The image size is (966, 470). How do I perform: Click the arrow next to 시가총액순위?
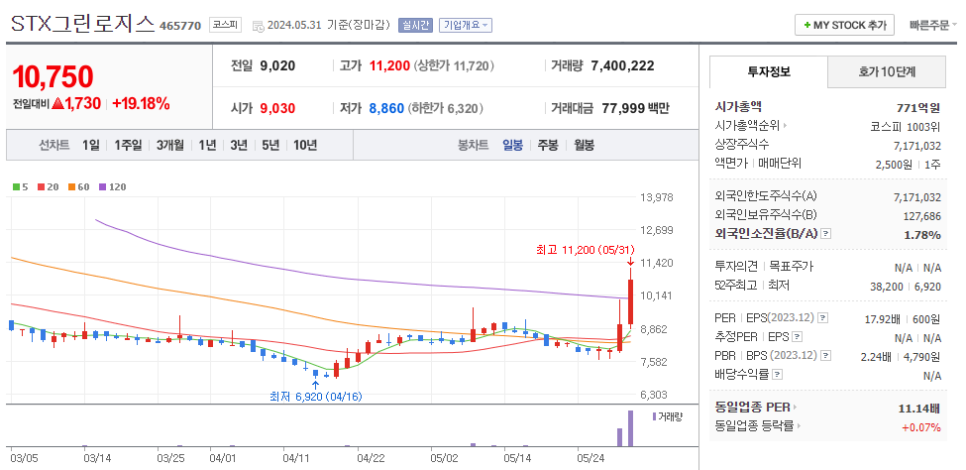tap(785, 126)
